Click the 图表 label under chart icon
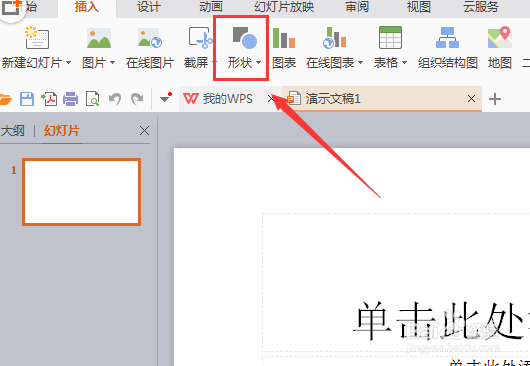The width and height of the screenshot is (530, 366). [x=284, y=63]
